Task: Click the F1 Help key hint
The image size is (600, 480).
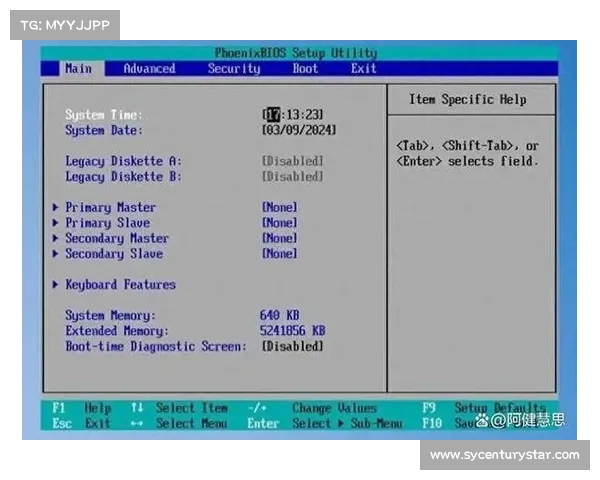Action: (x=82, y=408)
